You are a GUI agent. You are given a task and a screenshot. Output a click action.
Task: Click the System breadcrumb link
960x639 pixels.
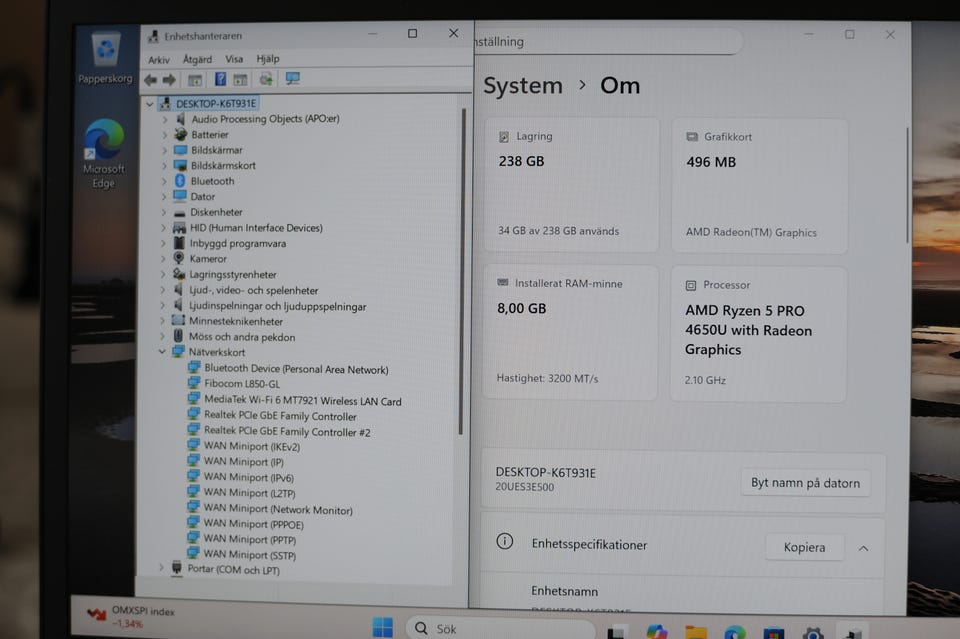523,85
